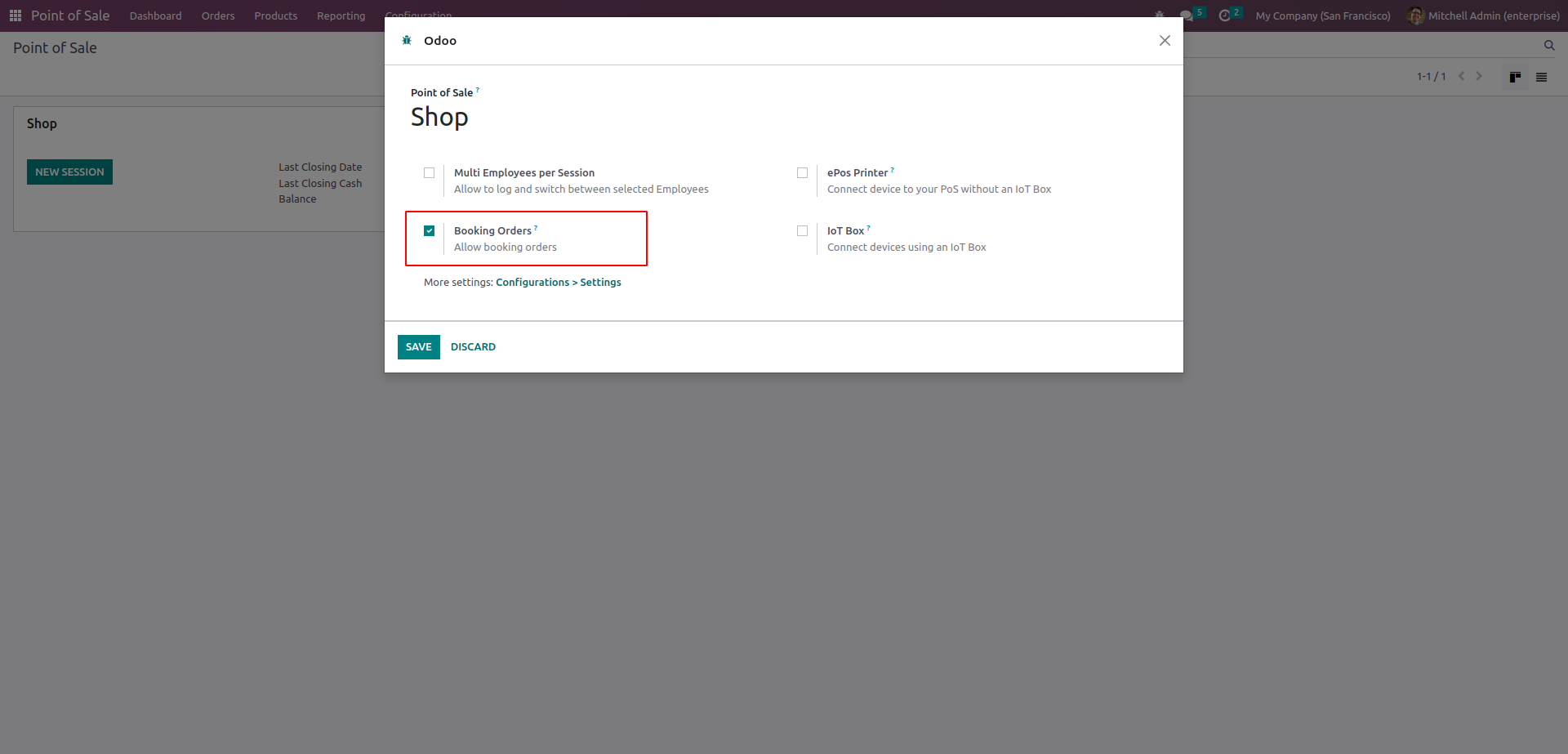Screen dimensions: 1568x754
Task: Open the Dashboard menu
Action: 155,16
